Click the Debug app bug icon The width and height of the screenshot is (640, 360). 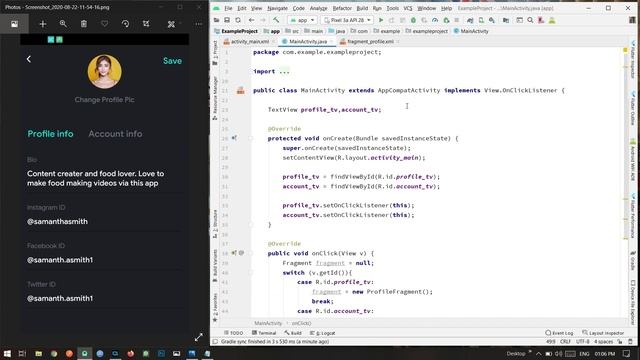(413, 20)
